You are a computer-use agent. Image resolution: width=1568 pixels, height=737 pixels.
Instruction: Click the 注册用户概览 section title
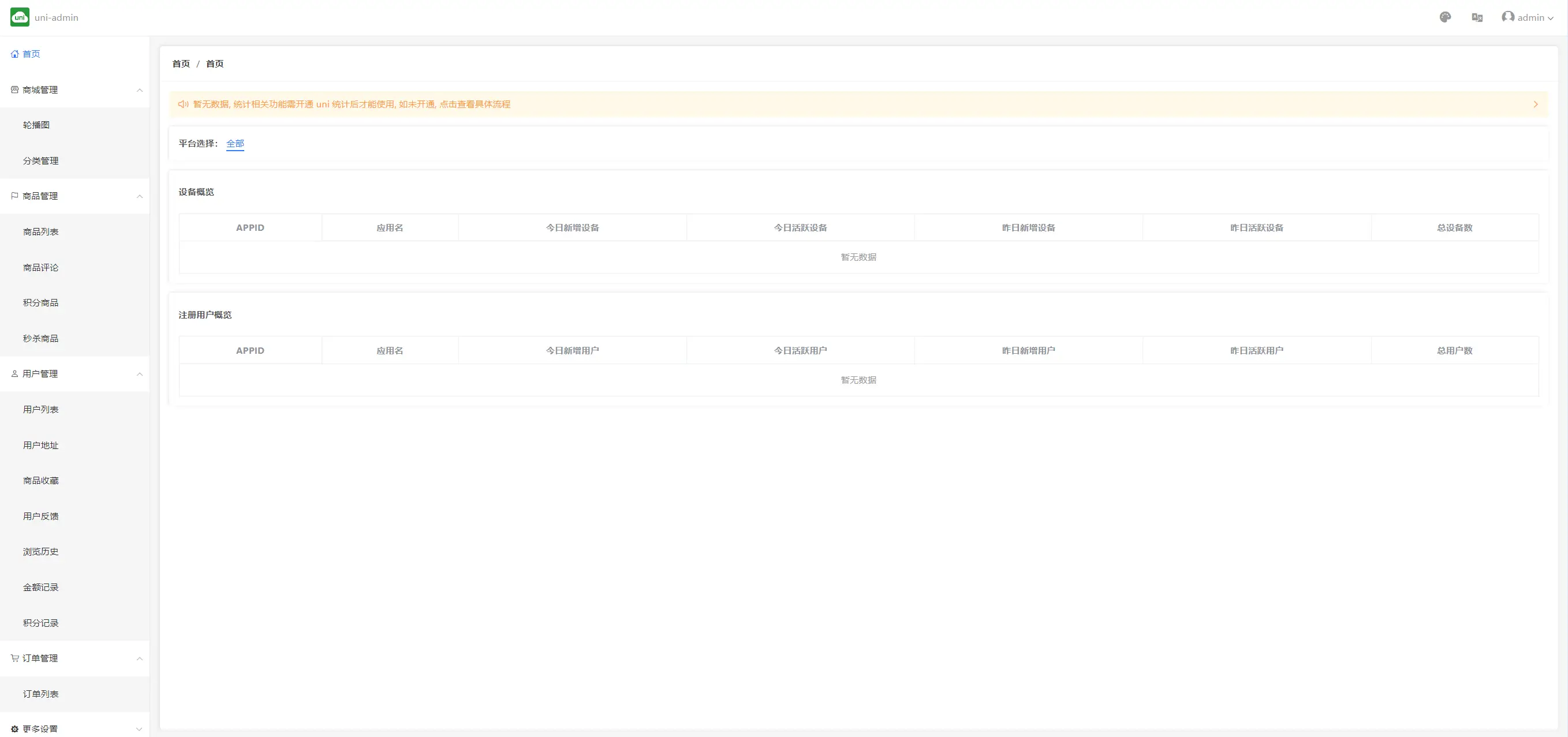pos(205,315)
